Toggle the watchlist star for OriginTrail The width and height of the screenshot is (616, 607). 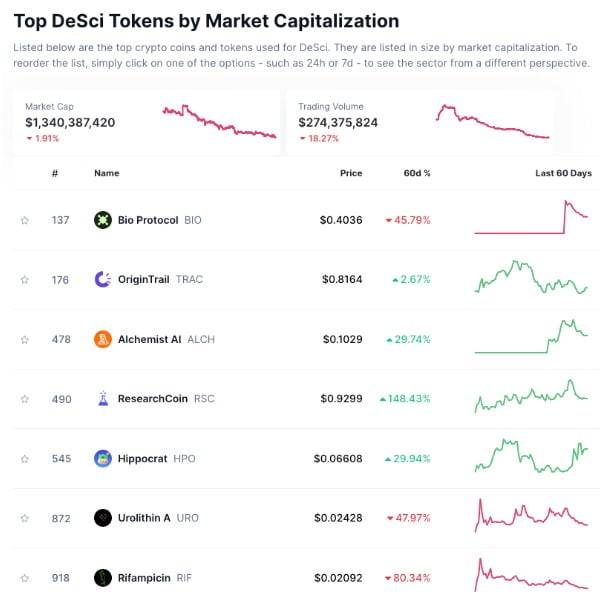[x=25, y=280]
